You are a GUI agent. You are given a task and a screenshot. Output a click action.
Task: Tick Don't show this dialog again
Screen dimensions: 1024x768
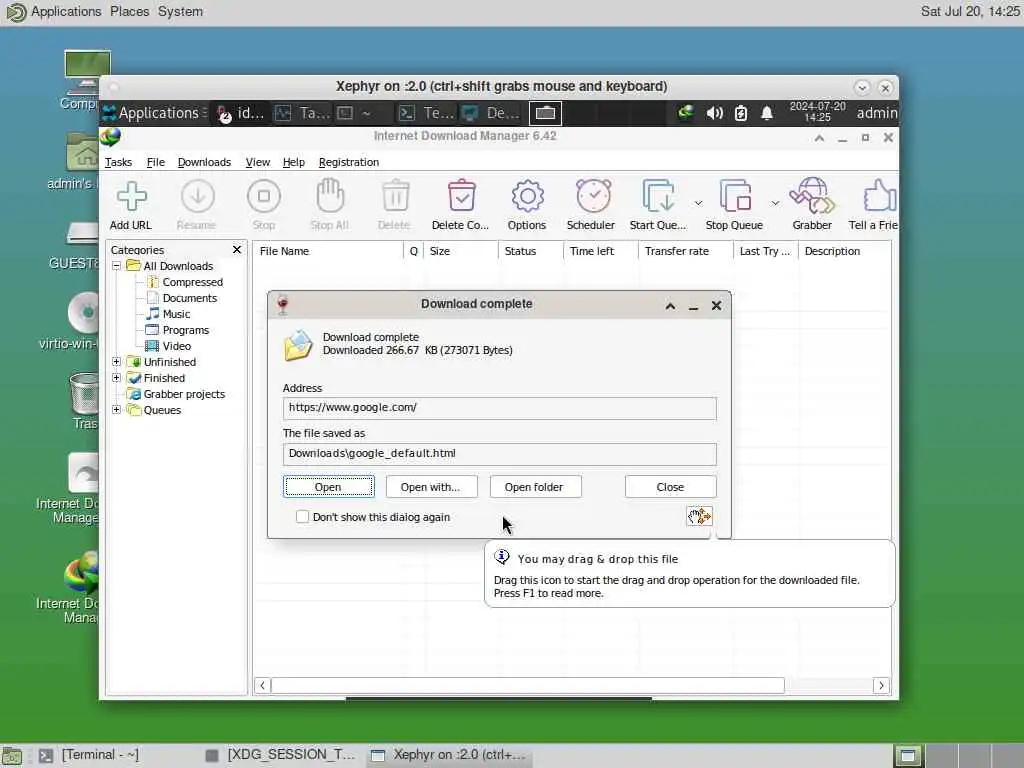302,517
